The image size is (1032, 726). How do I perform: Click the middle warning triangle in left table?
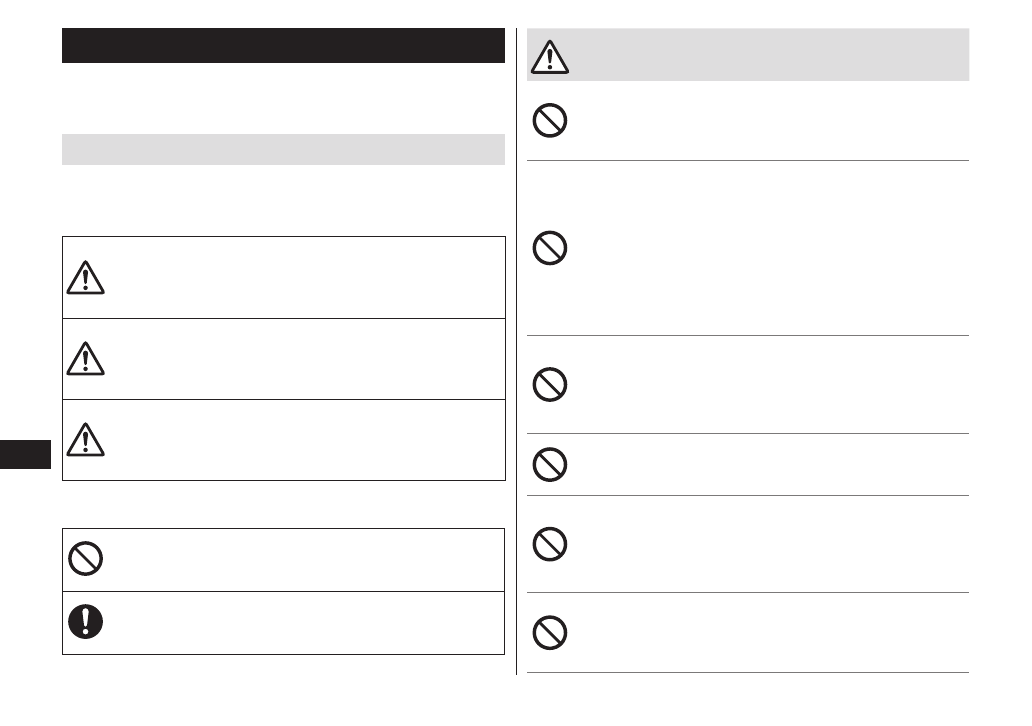point(86,359)
